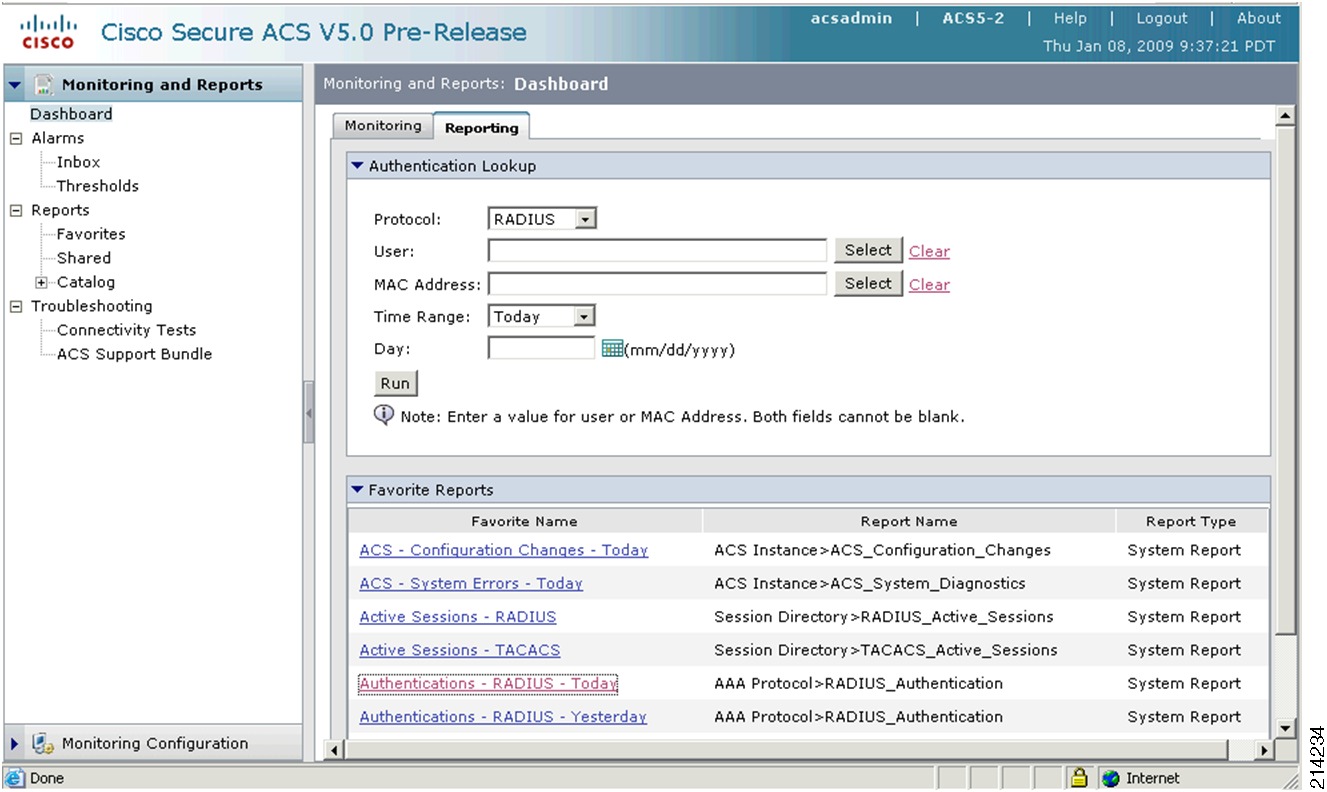
Task: Collapse the Reports tree node
Action: point(15,210)
